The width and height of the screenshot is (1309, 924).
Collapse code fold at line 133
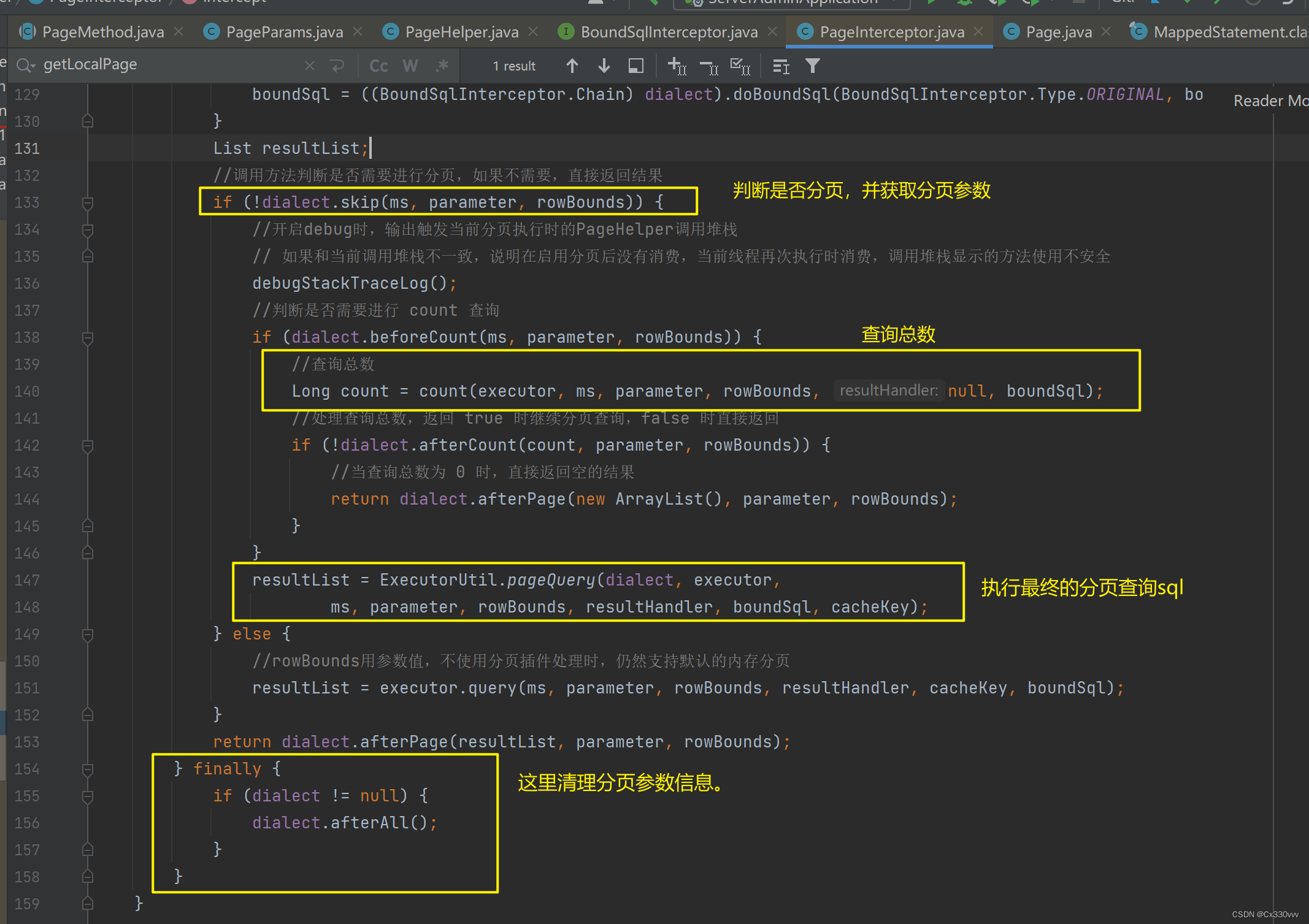(88, 203)
